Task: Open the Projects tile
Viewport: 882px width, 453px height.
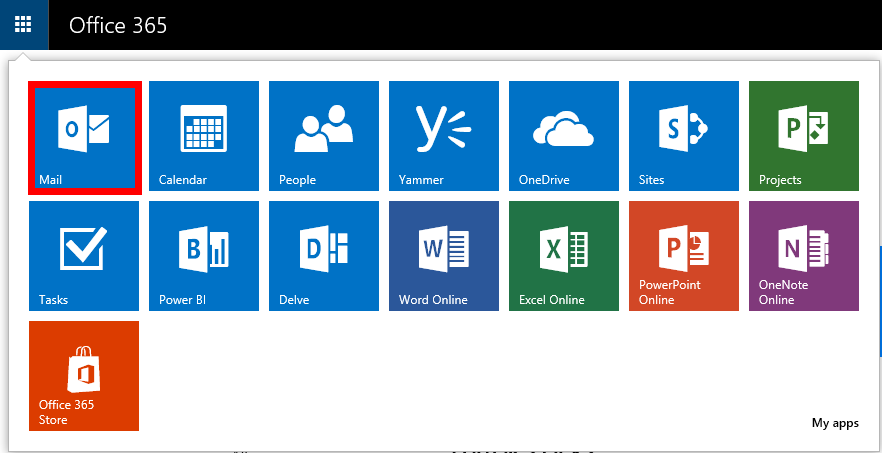Action: coord(804,136)
